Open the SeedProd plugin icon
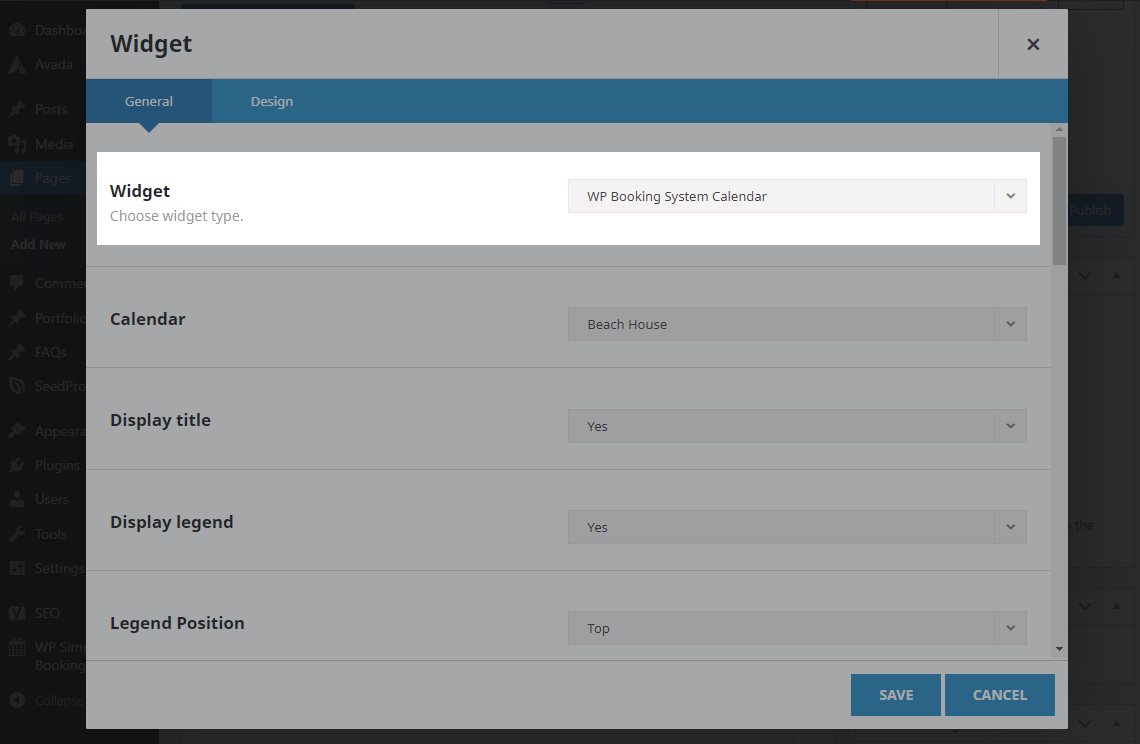1140x744 pixels. tap(17, 385)
